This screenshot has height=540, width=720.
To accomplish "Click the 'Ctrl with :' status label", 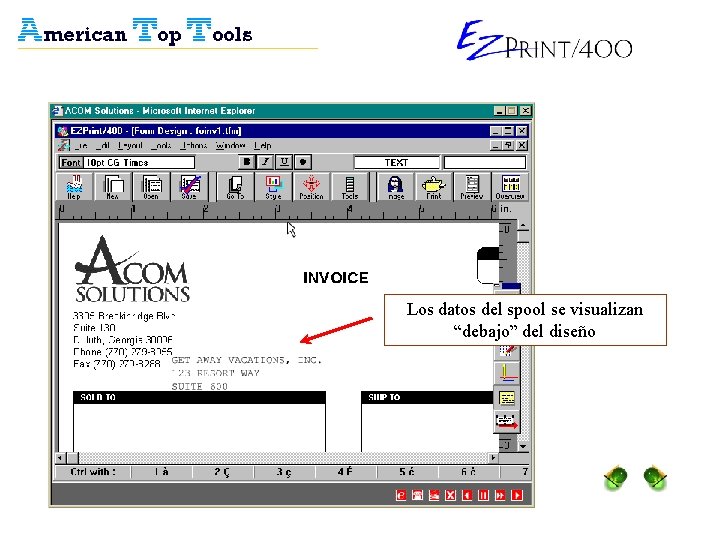I will pyautogui.click(x=93, y=472).
